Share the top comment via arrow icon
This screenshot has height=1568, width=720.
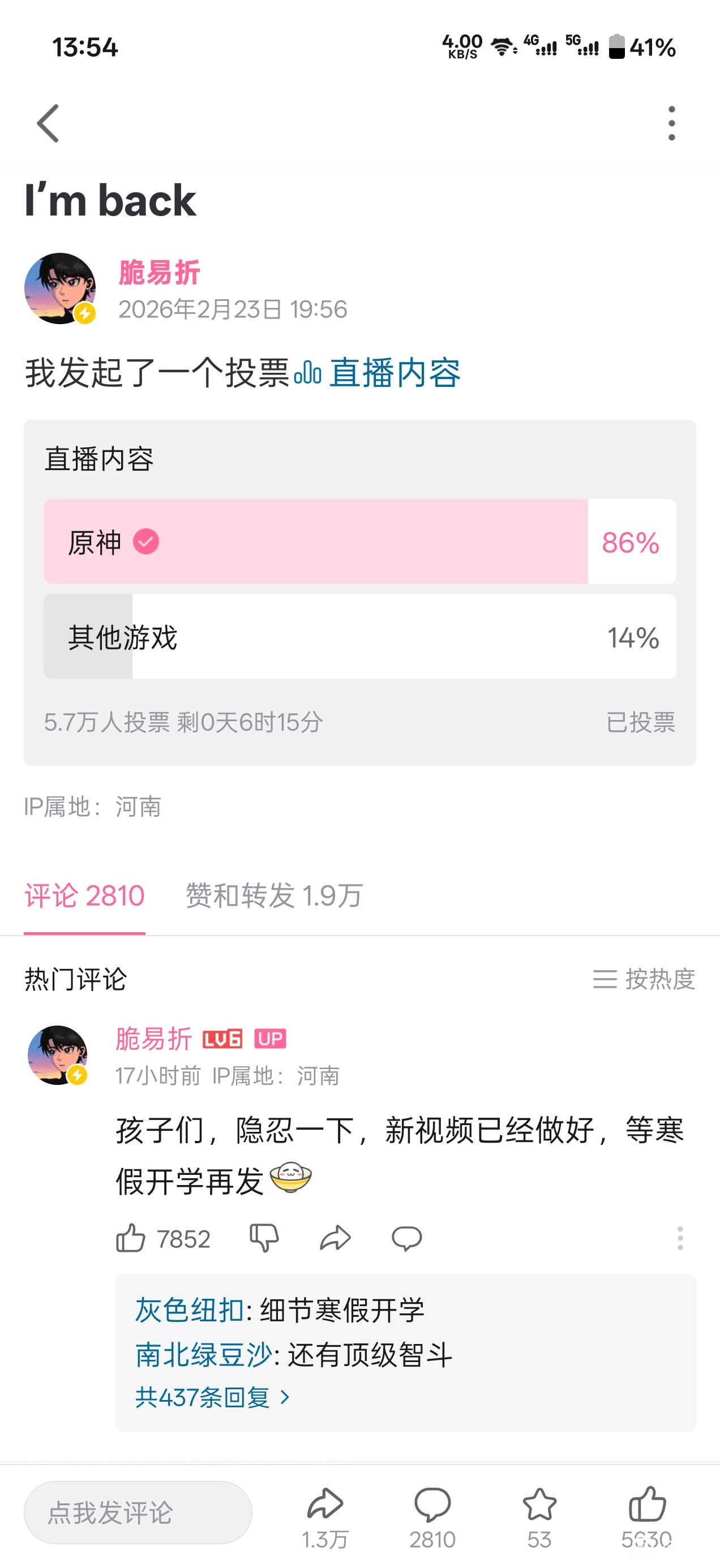336,1239
